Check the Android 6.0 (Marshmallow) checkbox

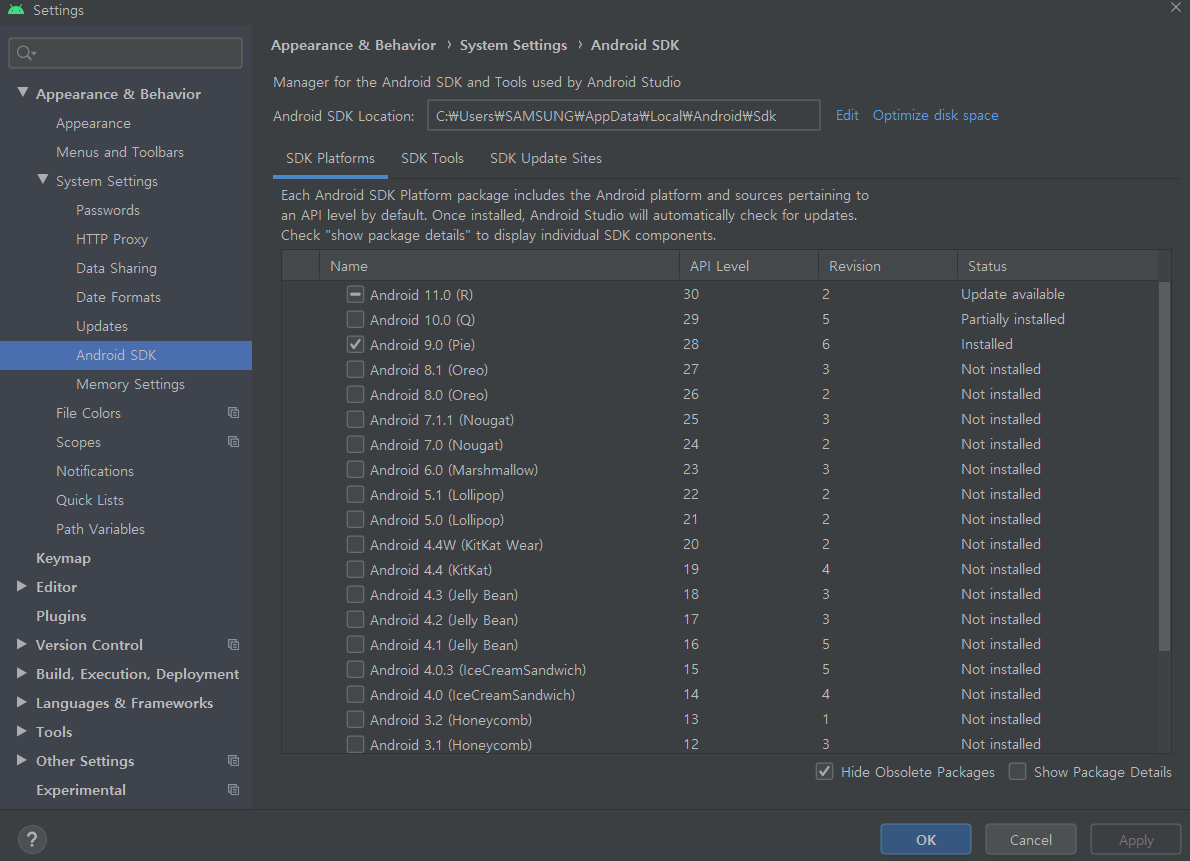pos(355,469)
